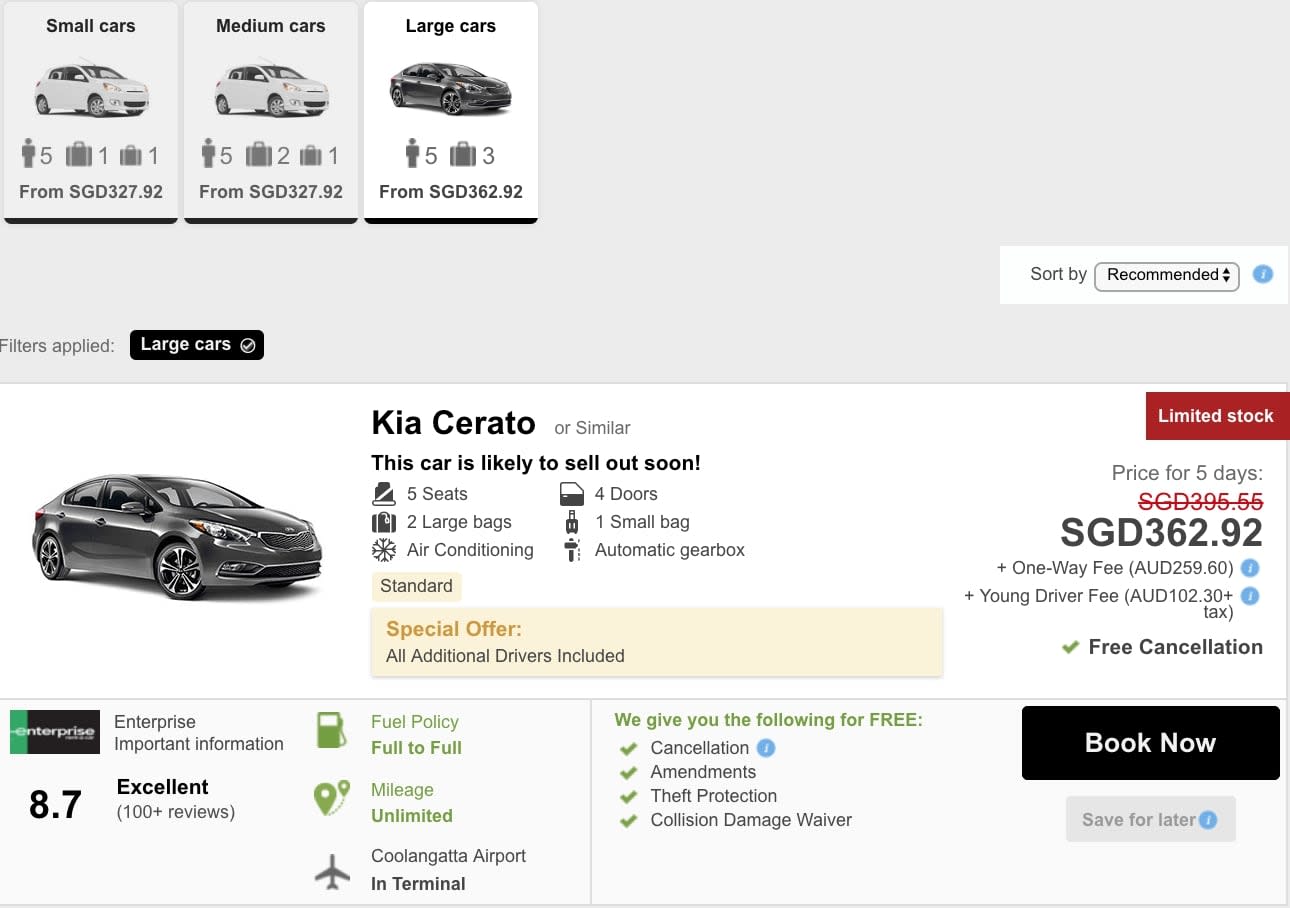Click the 4 Doors icon
1290x908 pixels.
click(572, 494)
